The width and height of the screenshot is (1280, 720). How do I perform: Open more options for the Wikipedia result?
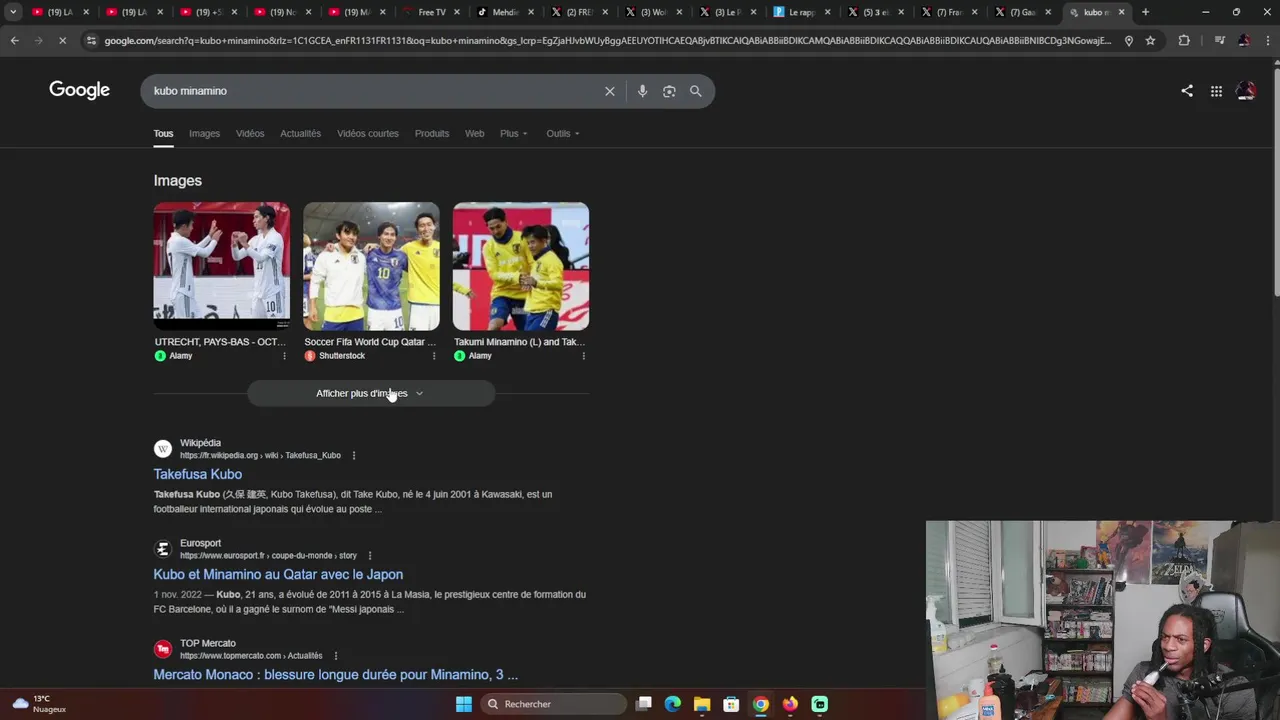353,455
